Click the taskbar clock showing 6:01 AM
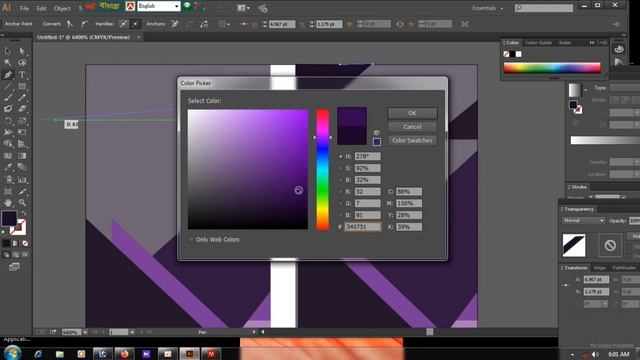The width and height of the screenshot is (640, 360). 619,354
